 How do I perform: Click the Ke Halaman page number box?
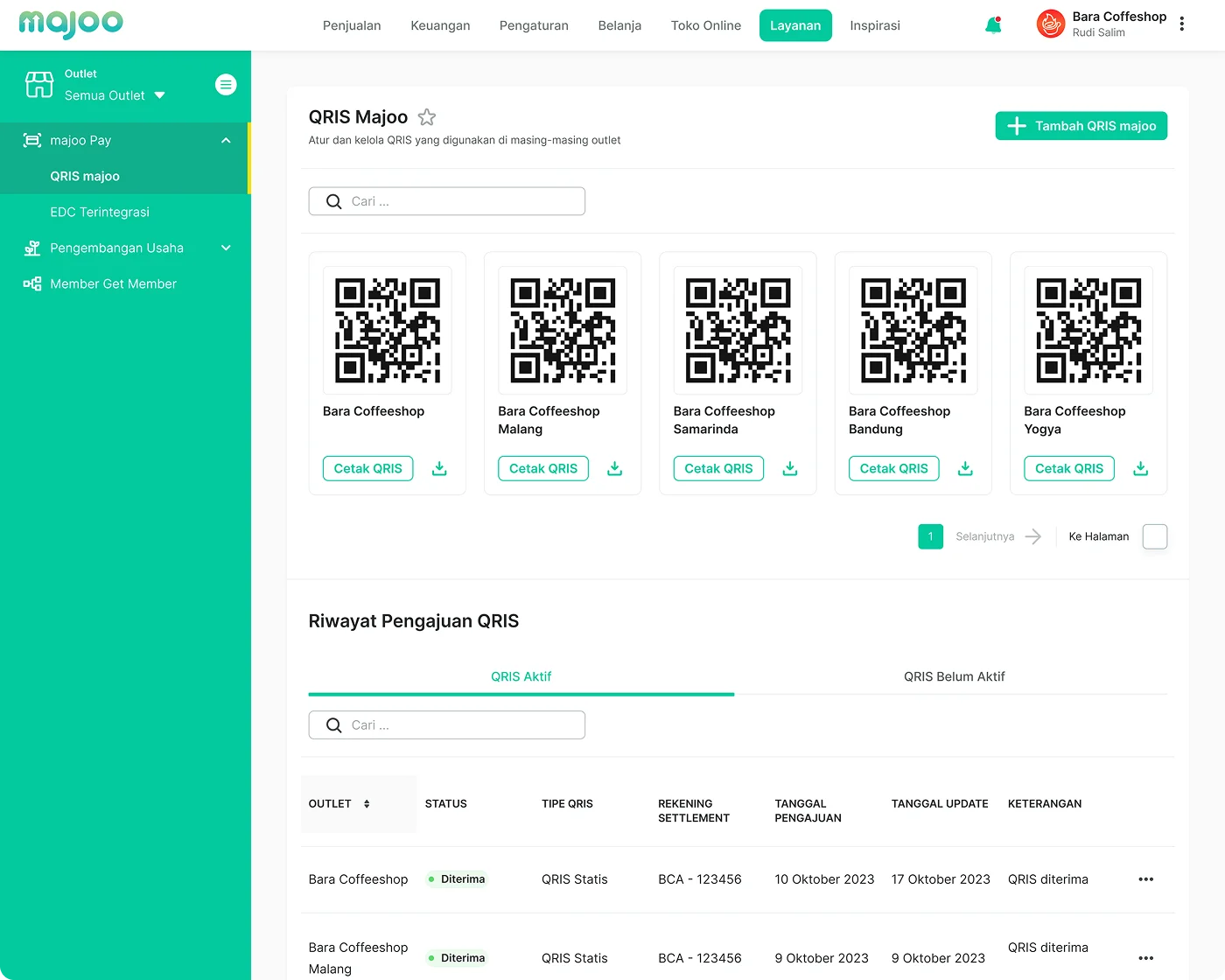click(x=1155, y=536)
